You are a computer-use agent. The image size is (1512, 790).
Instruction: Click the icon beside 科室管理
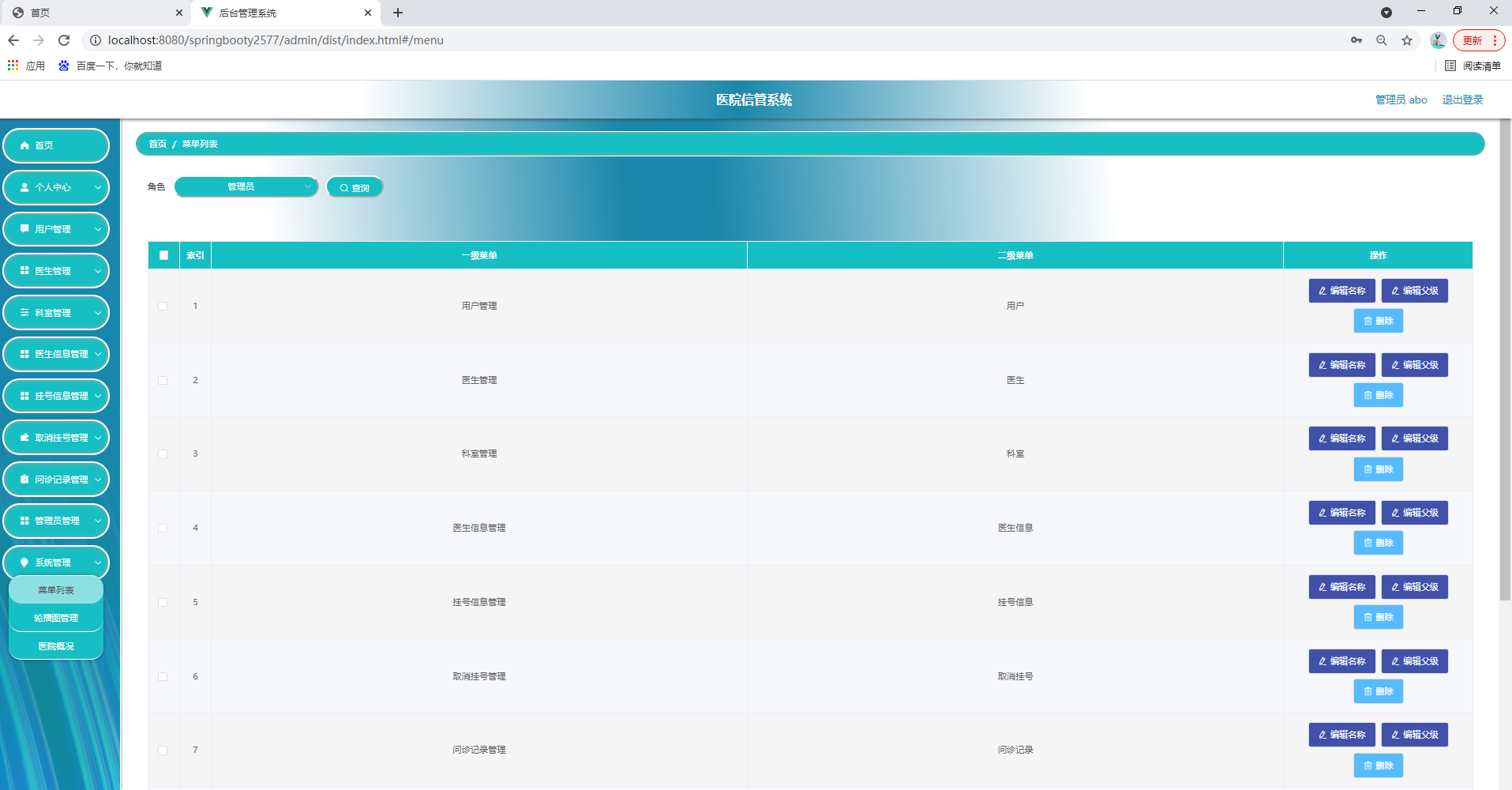tap(24, 313)
